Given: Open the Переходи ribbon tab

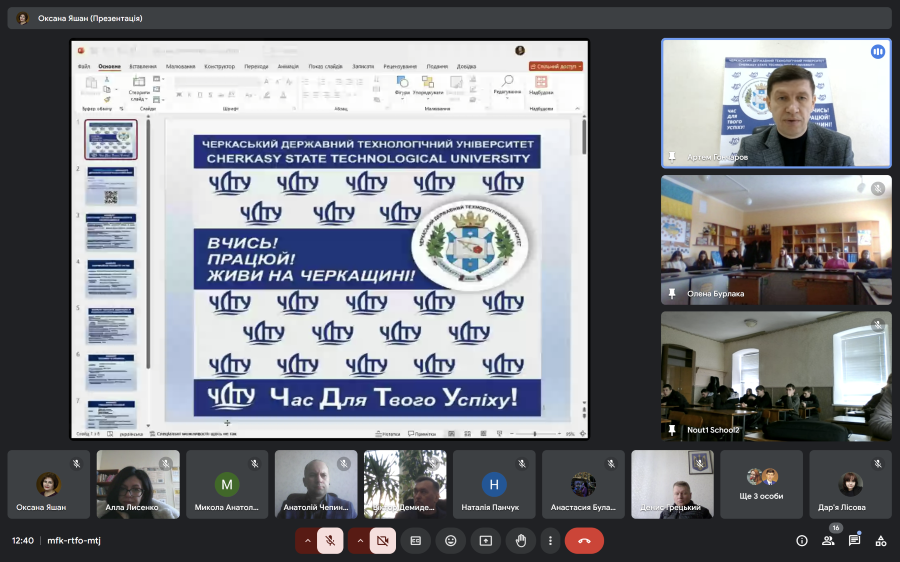Looking at the screenshot, I should tap(256, 67).
